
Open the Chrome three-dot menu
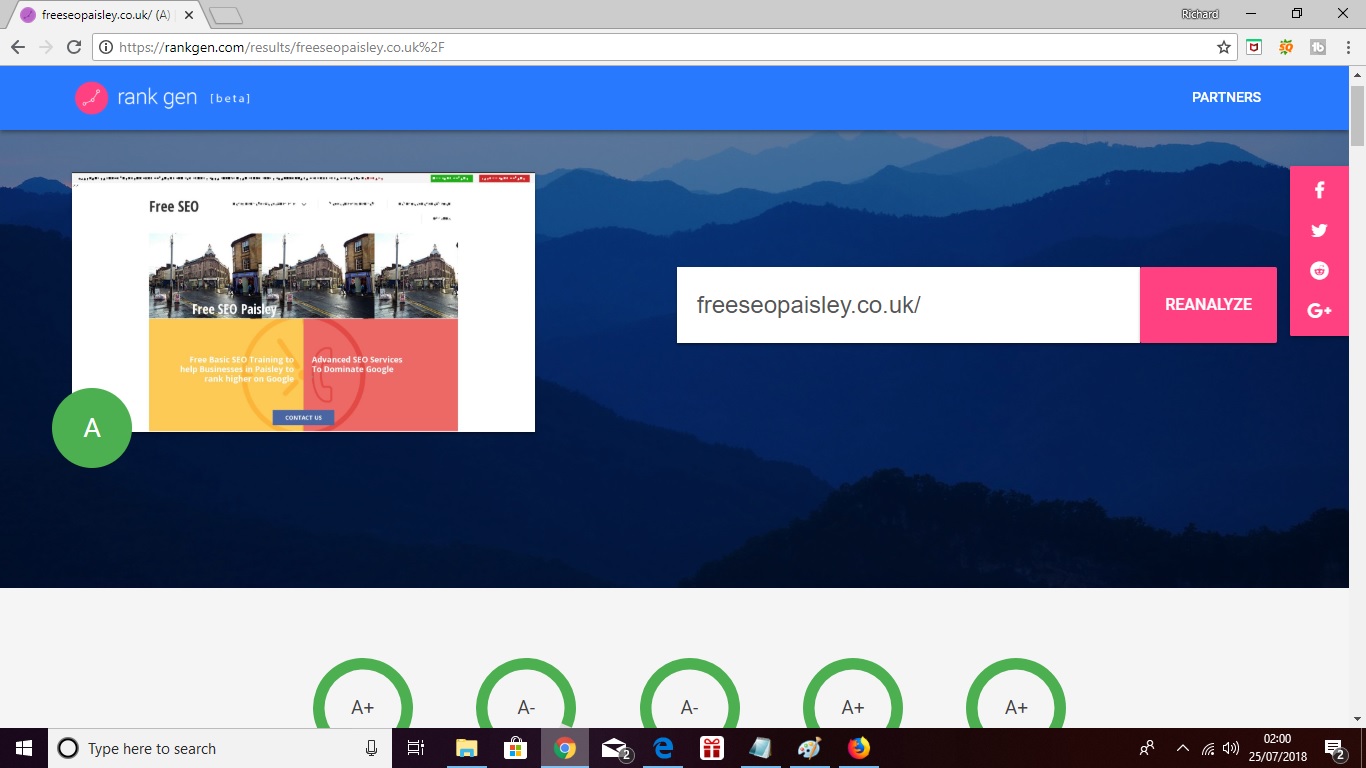click(1347, 47)
